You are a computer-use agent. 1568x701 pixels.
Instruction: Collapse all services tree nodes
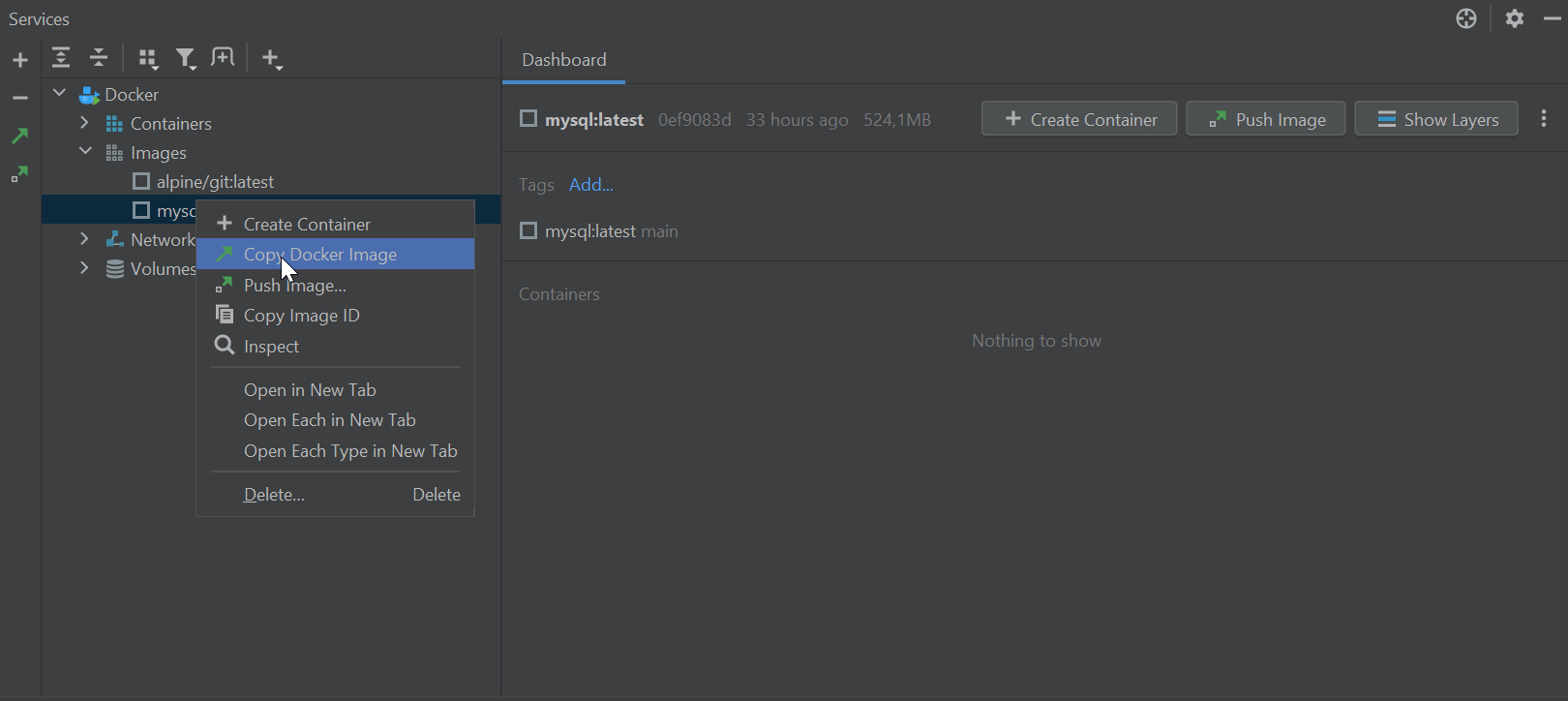tap(99, 58)
